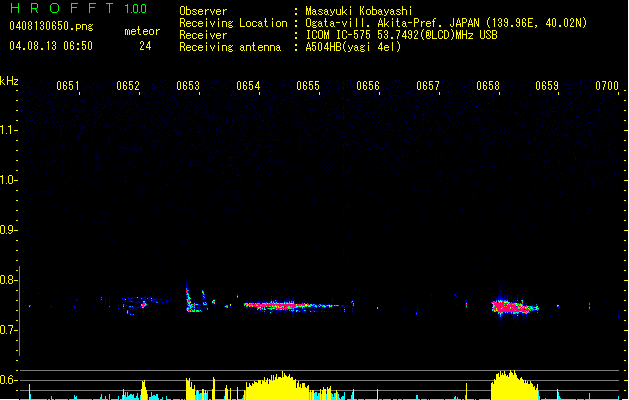Click the 0652 time marker

click(x=128, y=86)
